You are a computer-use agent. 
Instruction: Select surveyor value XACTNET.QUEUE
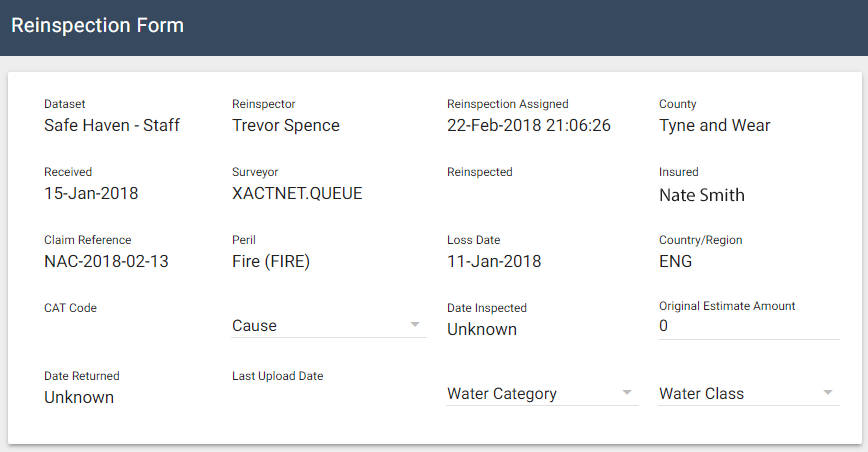(297, 194)
